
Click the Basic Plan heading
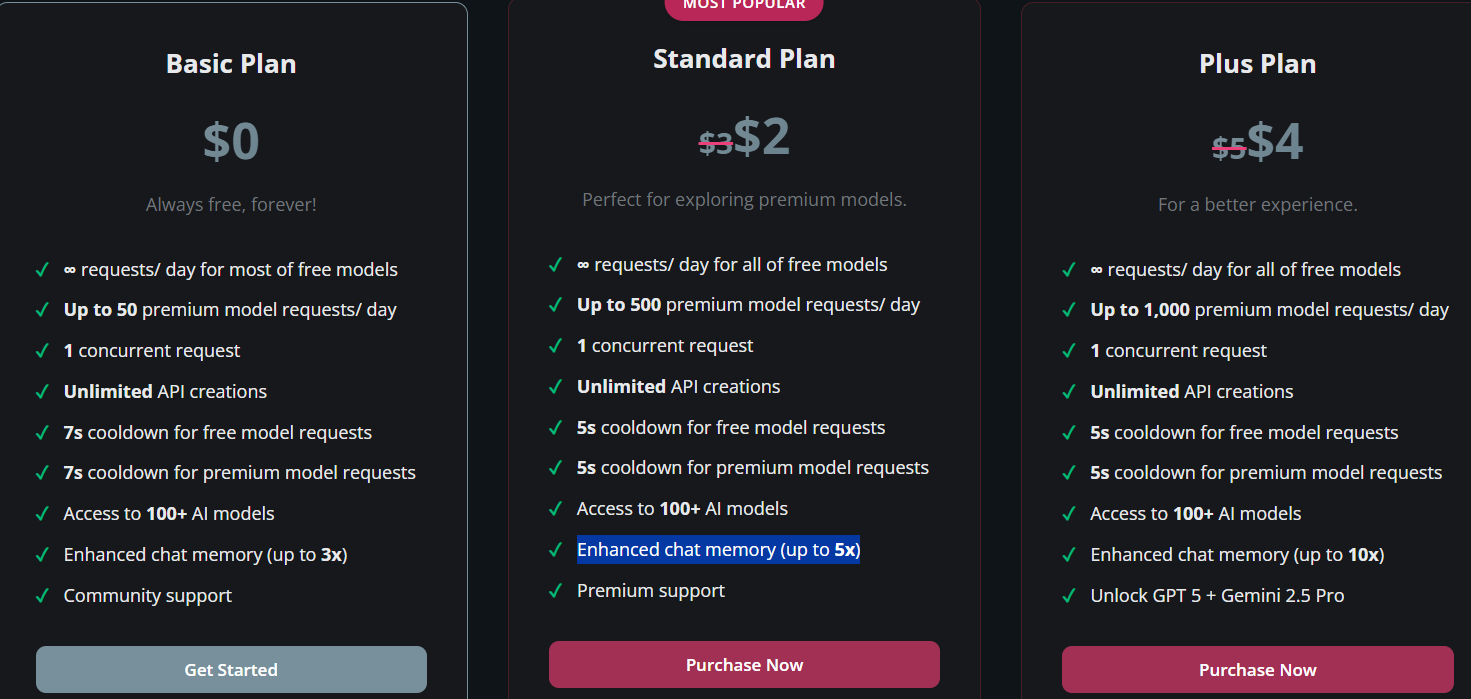point(231,64)
